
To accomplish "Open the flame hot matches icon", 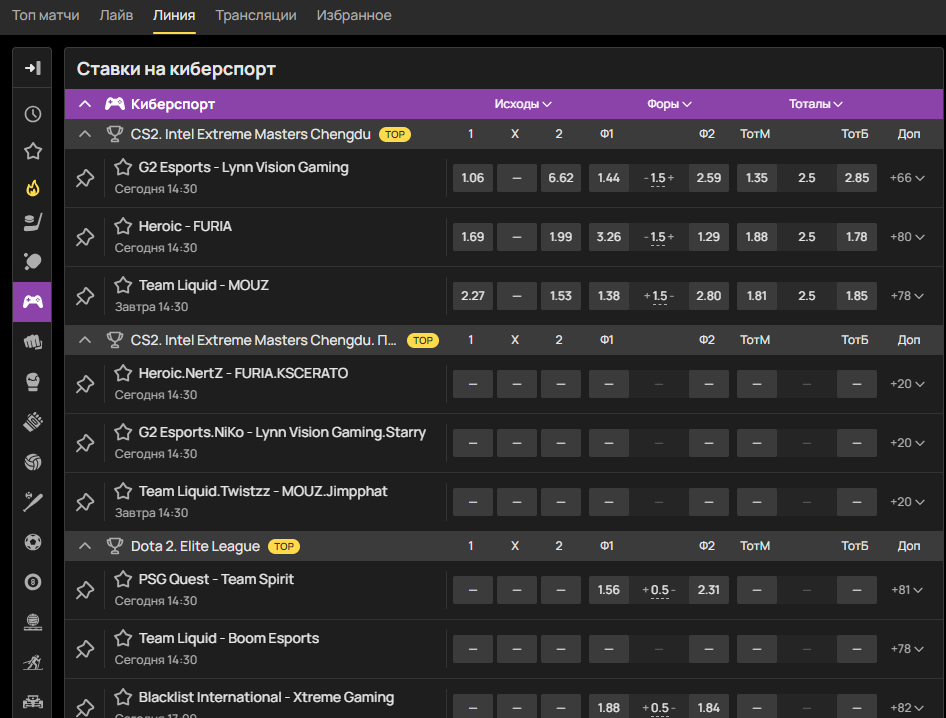I will point(33,188).
